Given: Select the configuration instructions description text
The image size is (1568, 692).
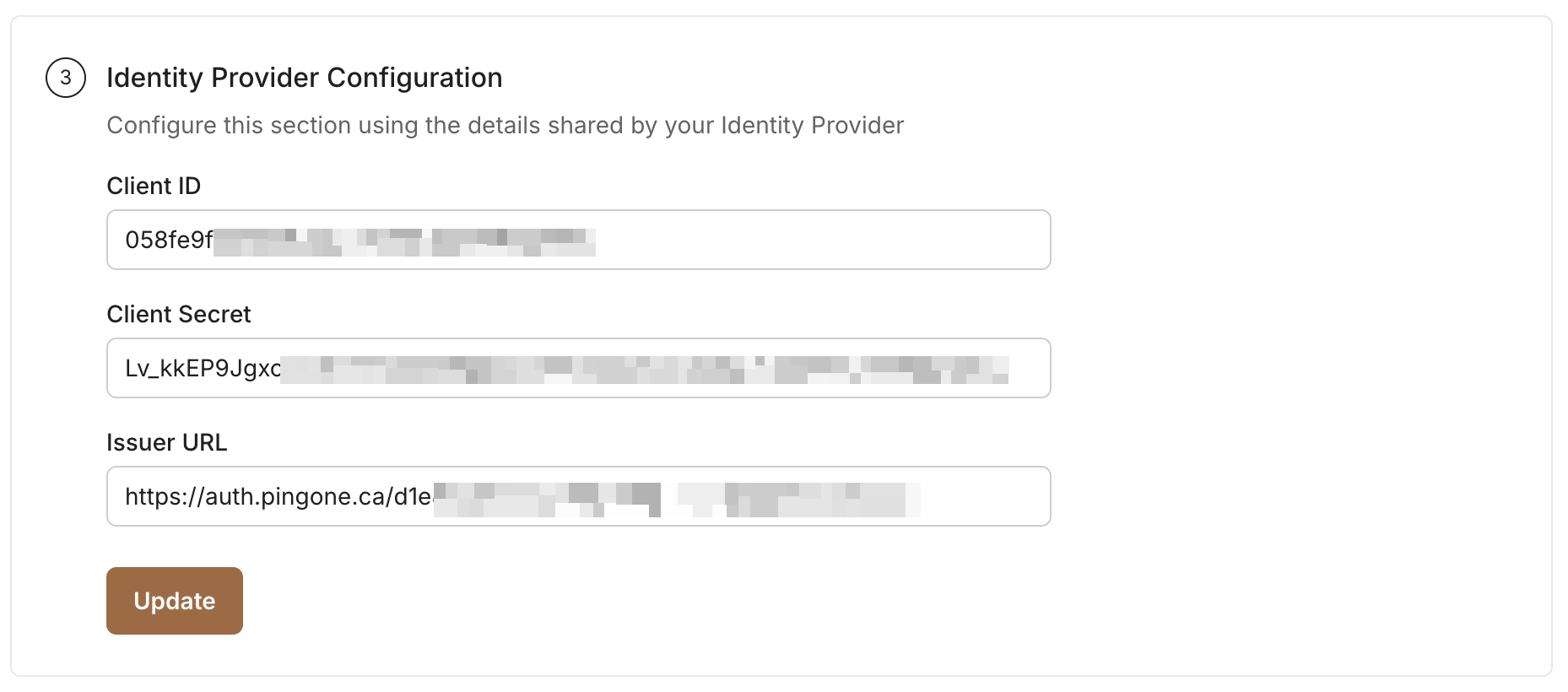Looking at the screenshot, I should tap(504, 125).
